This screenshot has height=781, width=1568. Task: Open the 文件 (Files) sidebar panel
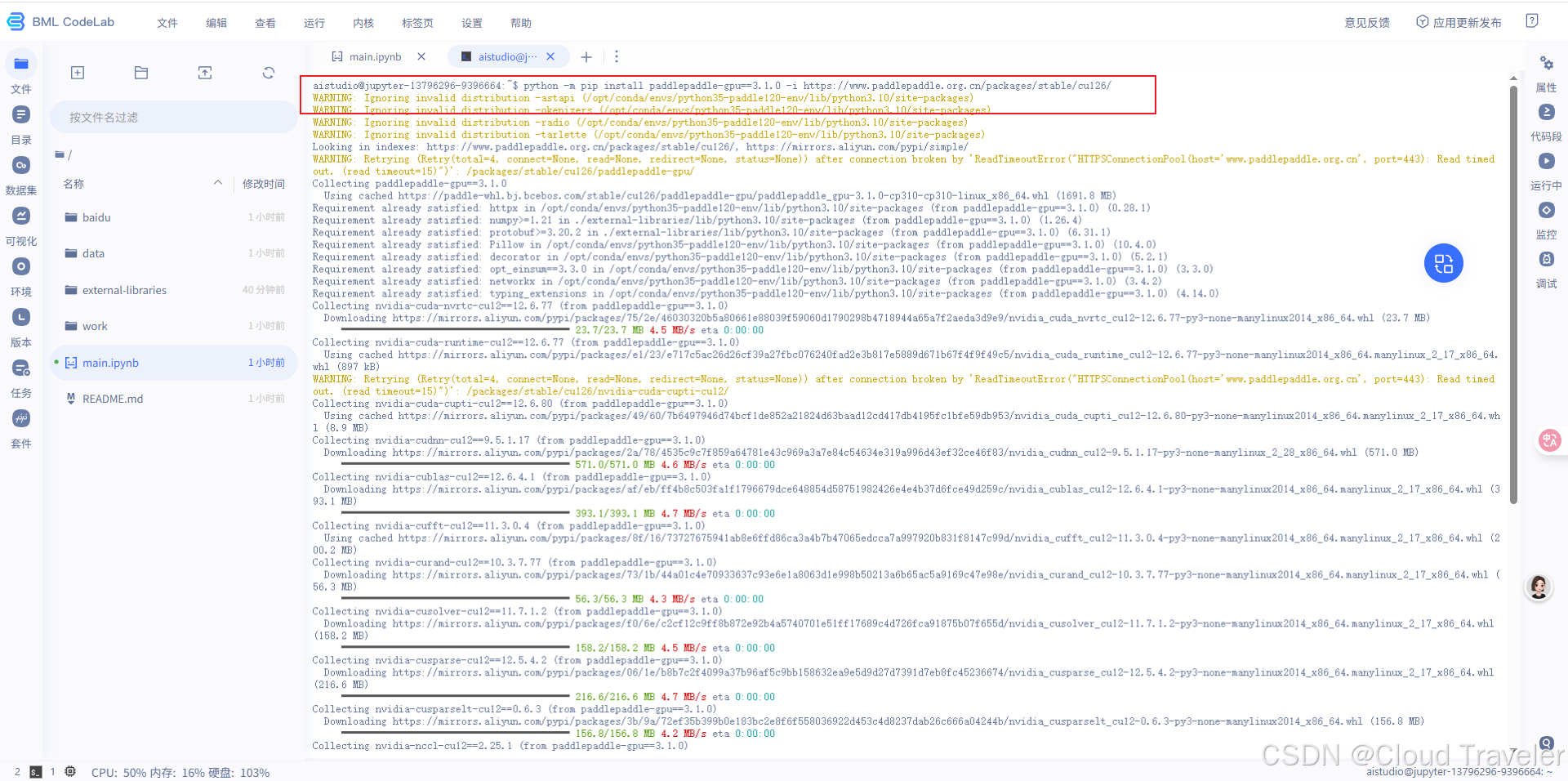pos(21,64)
